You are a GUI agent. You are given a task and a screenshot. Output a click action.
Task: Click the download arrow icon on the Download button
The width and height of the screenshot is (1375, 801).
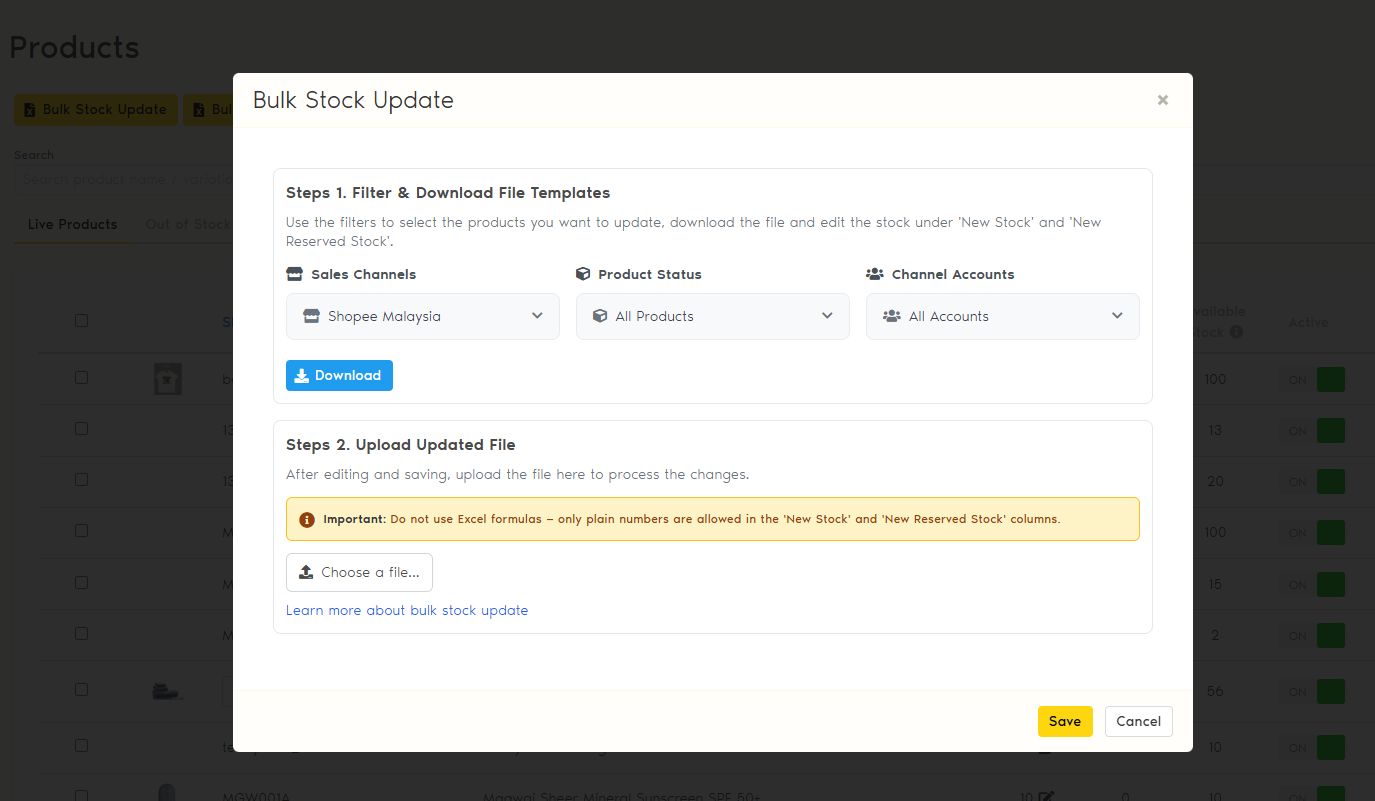pyautogui.click(x=302, y=375)
